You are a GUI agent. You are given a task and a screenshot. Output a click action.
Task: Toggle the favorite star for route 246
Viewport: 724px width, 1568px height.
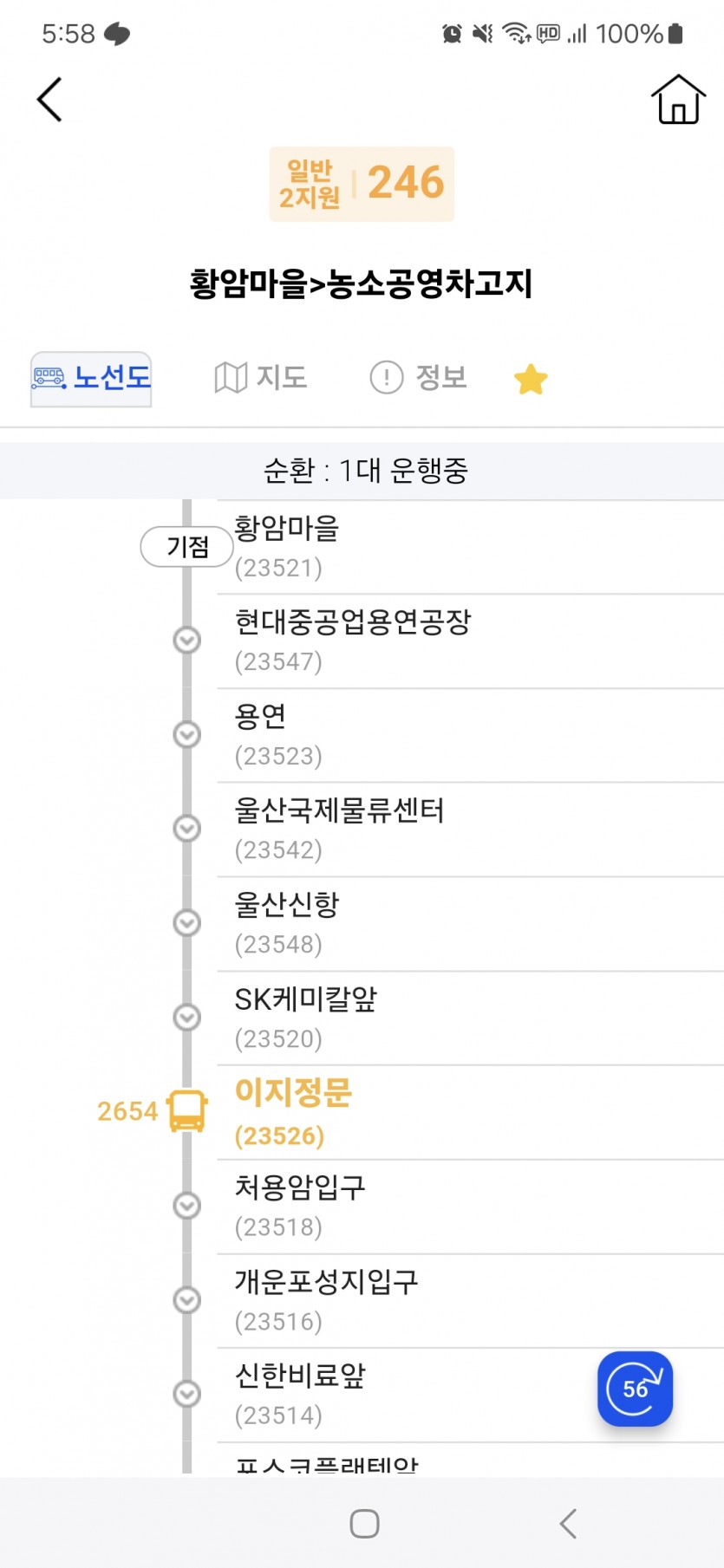(x=531, y=379)
